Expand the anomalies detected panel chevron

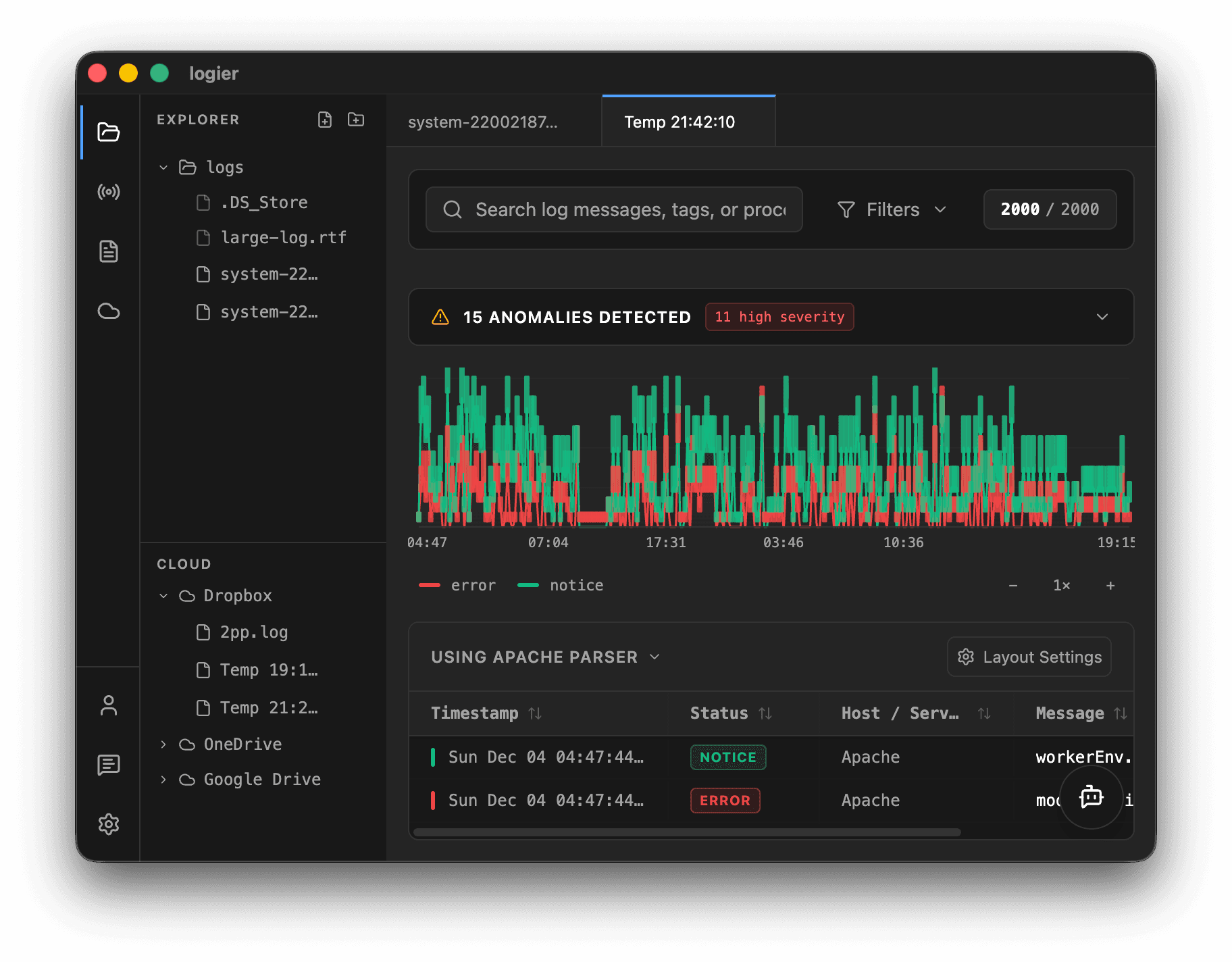click(x=1102, y=317)
